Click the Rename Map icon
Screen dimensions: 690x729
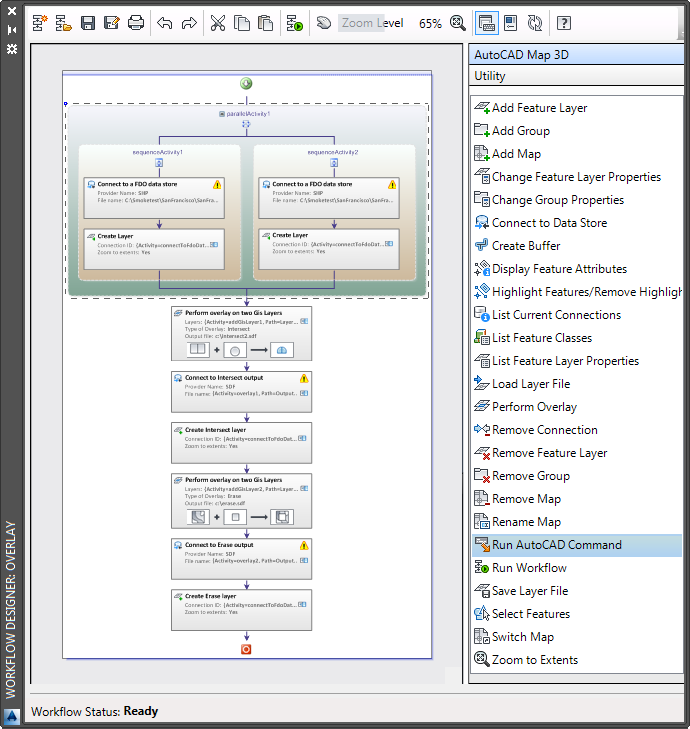point(482,521)
